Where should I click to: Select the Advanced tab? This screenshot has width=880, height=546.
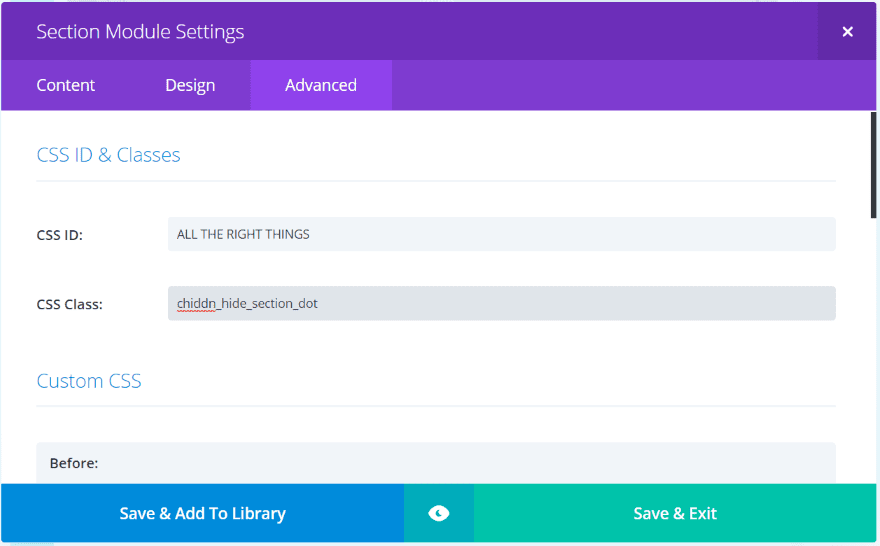point(321,85)
